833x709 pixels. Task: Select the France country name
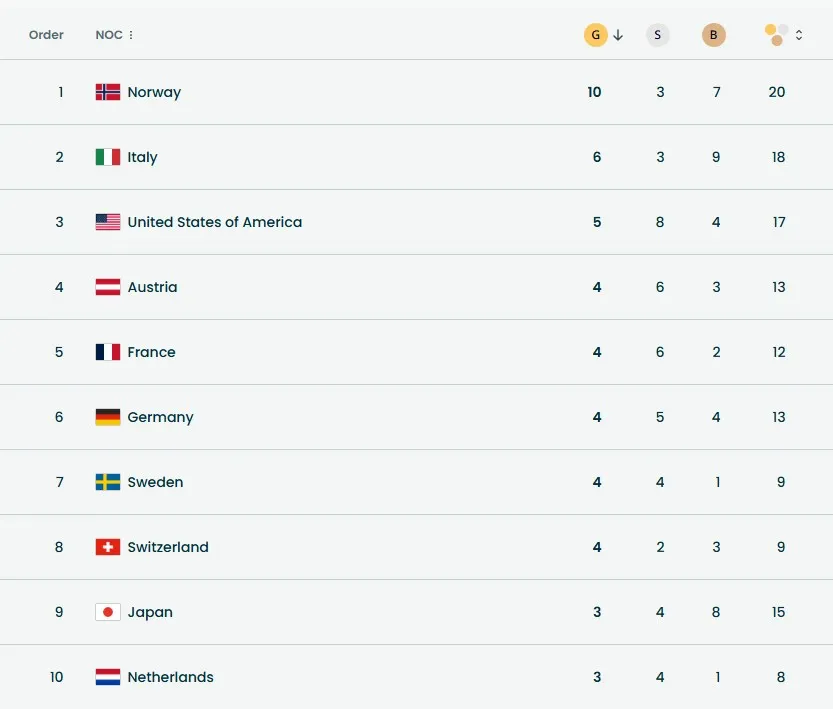tap(151, 352)
